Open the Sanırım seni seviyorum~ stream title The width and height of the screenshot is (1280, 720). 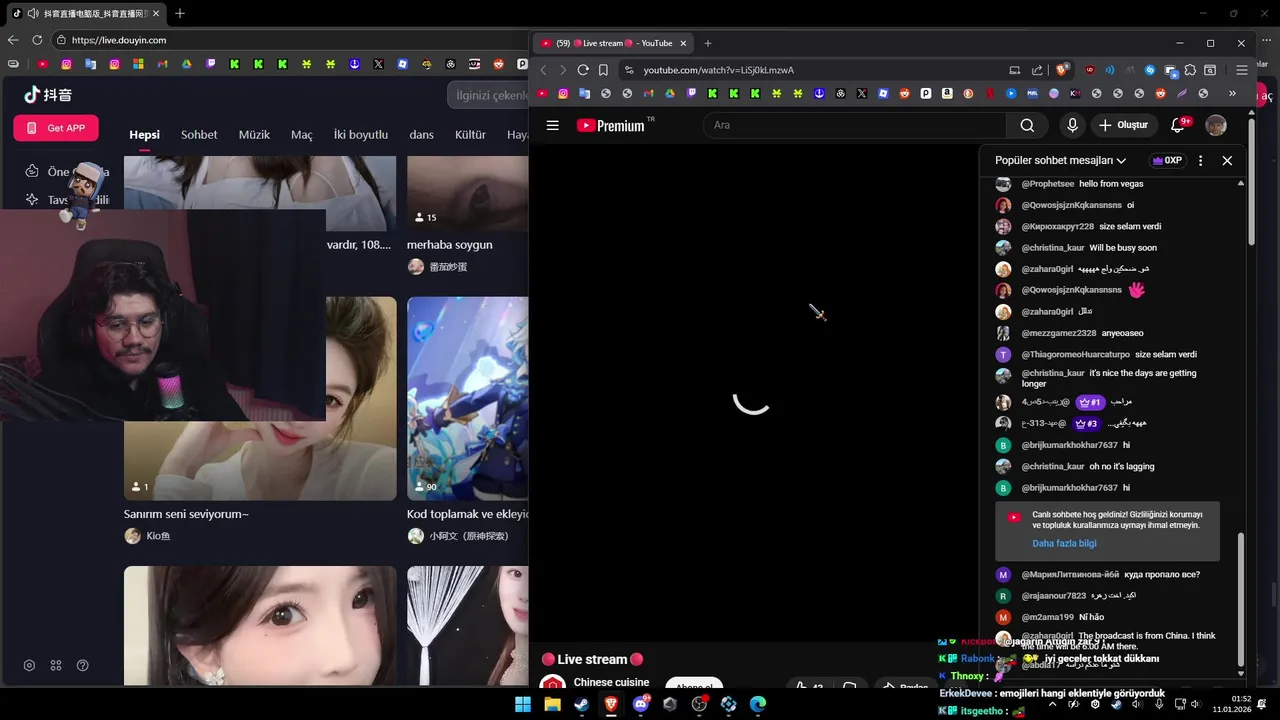coord(186,514)
